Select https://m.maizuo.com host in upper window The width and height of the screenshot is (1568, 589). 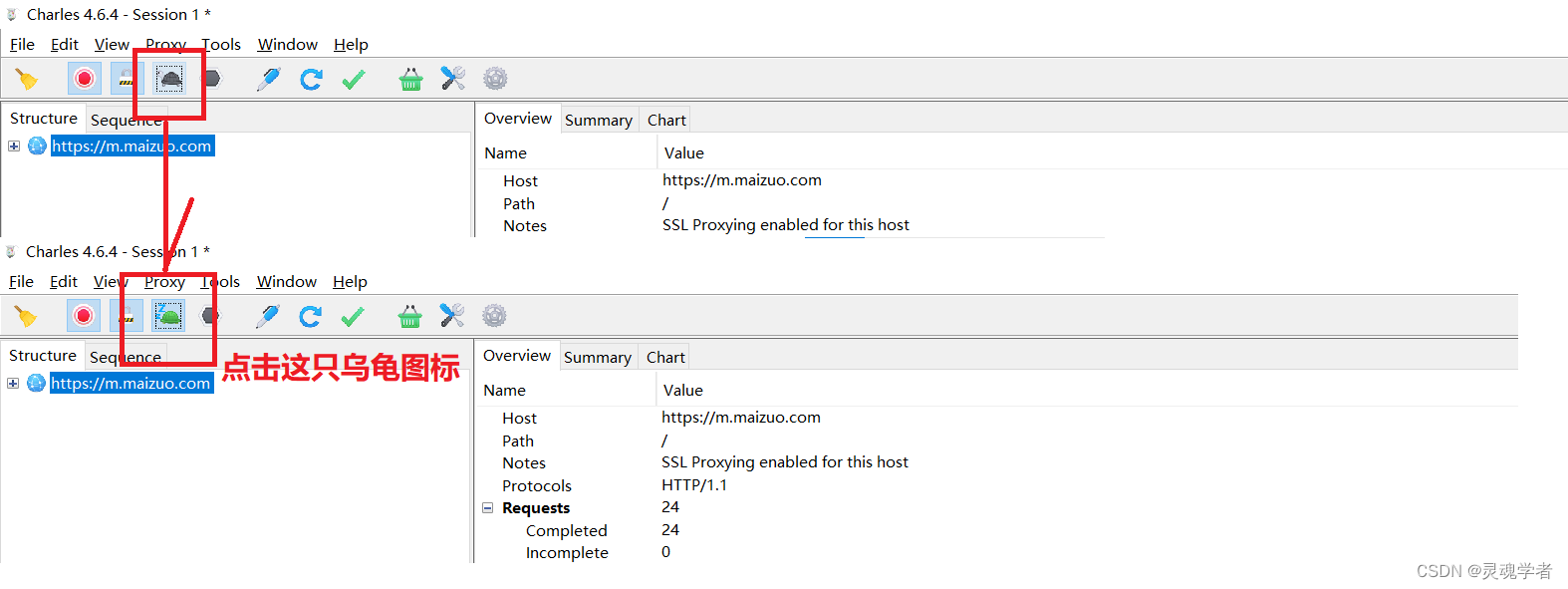tap(132, 146)
